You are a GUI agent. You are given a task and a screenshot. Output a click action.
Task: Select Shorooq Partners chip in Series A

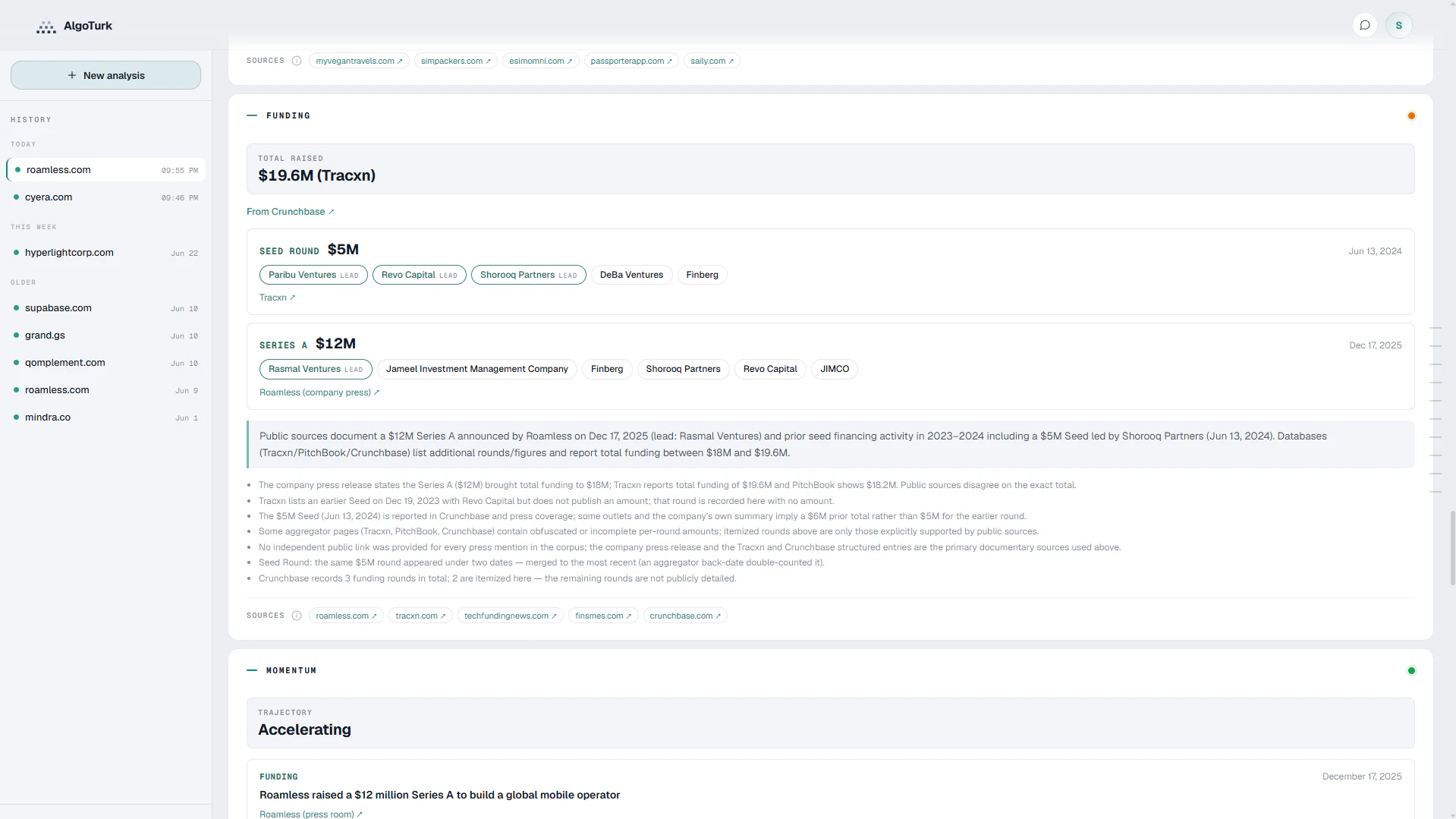pos(683,369)
